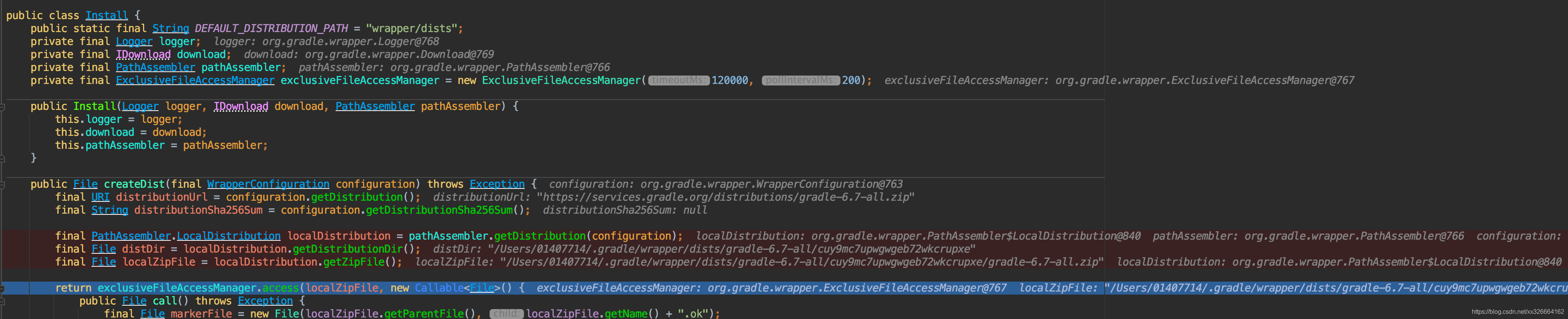Click the ".ok" string literal
The height and width of the screenshot is (319, 1568).
pyautogui.click(x=693, y=314)
